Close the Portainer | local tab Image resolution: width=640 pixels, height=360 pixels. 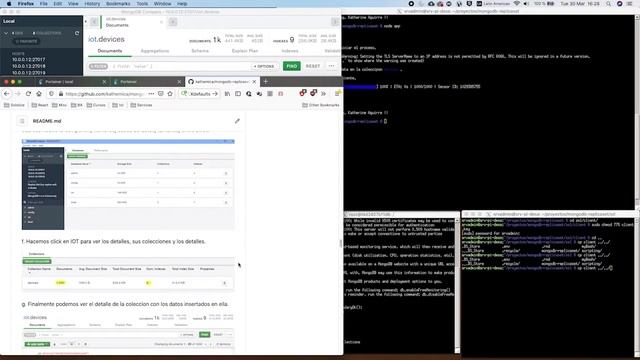tap(104, 82)
